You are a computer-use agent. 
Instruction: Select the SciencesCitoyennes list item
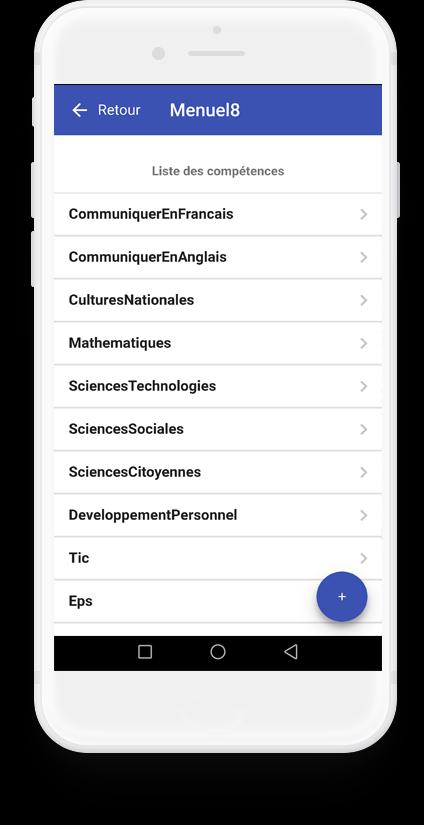coord(218,472)
